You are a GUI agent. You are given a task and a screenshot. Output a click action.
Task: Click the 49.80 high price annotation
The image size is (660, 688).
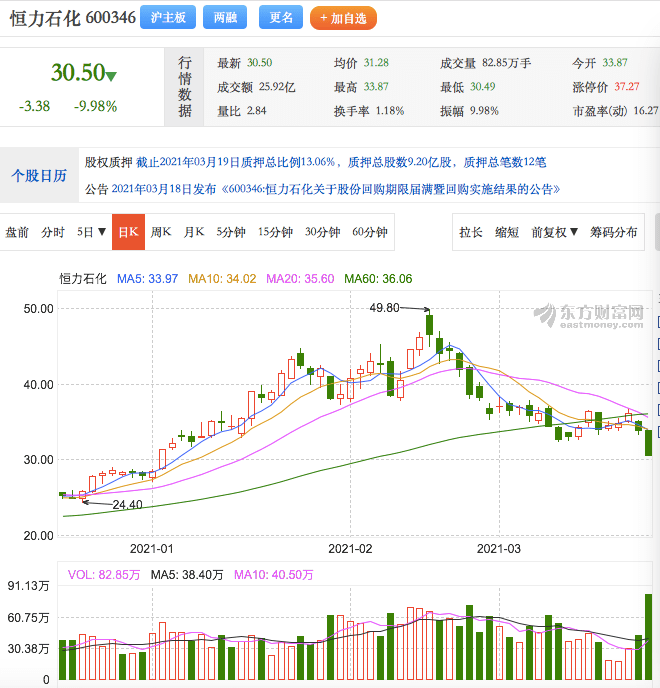(x=384, y=308)
